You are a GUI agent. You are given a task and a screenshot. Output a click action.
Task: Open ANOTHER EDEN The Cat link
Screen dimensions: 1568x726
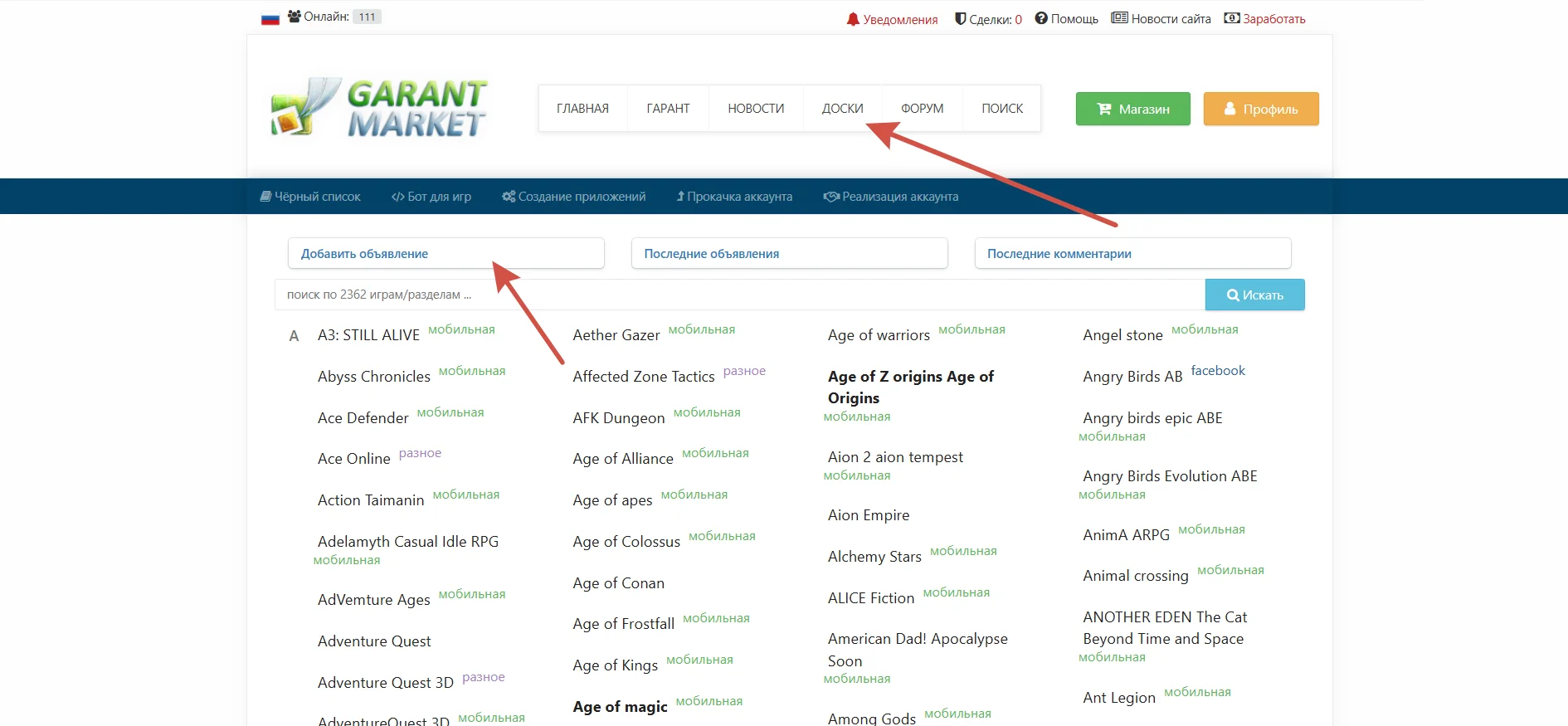1165,628
